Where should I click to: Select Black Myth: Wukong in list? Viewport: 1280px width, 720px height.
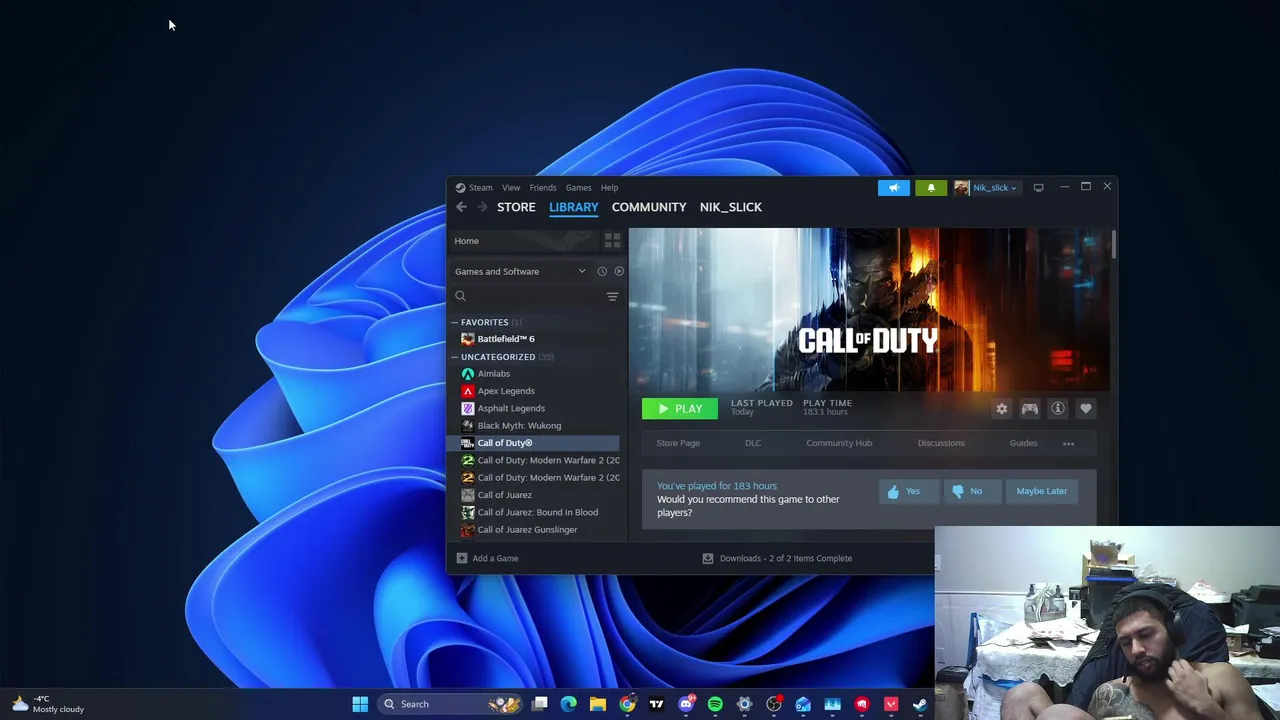click(519, 425)
